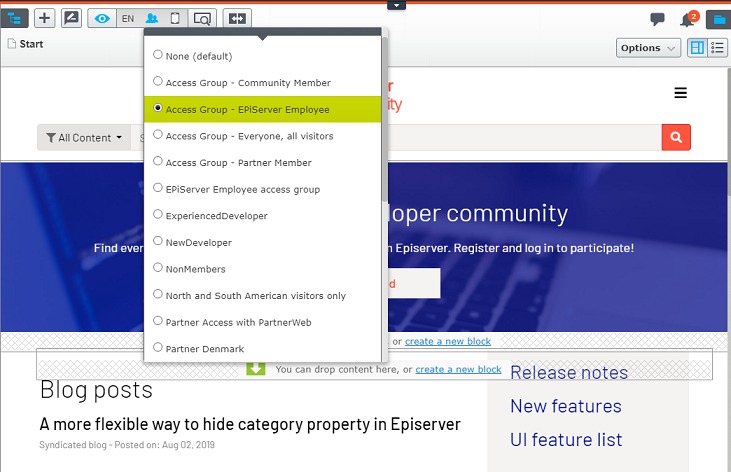The width and height of the screenshot is (731, 472).
Task: Open the New features link
Action: (566, 406)
